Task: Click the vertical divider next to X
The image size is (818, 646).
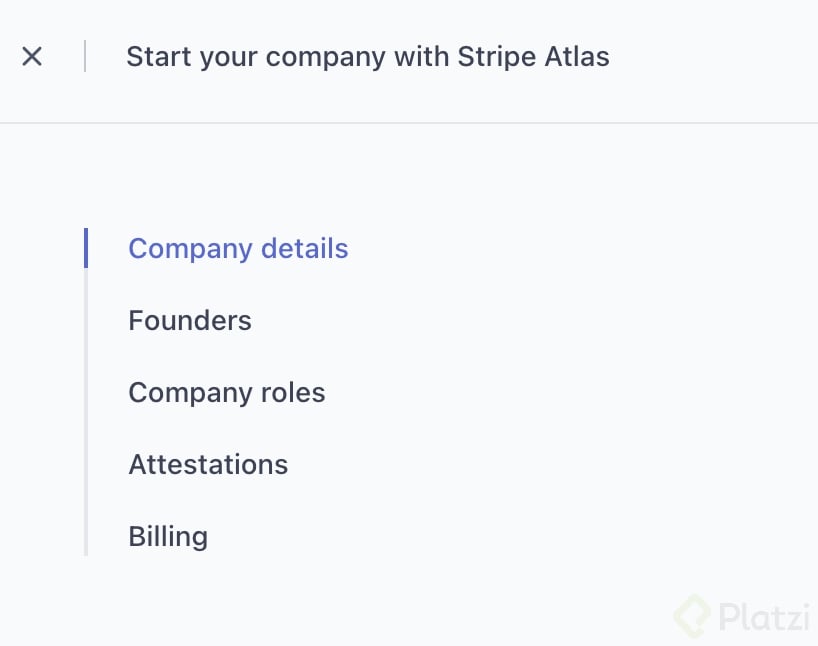Action: pos(85,56)
